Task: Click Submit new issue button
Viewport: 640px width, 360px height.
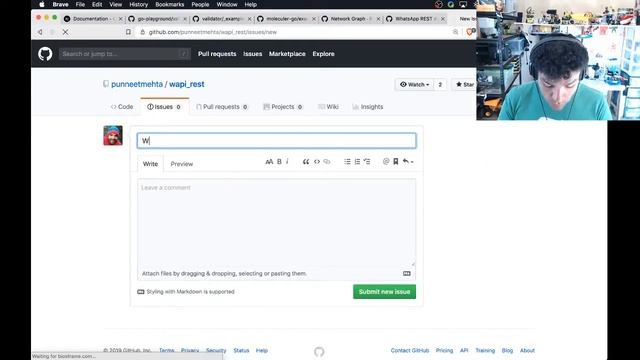Action: tap(384, 291)
